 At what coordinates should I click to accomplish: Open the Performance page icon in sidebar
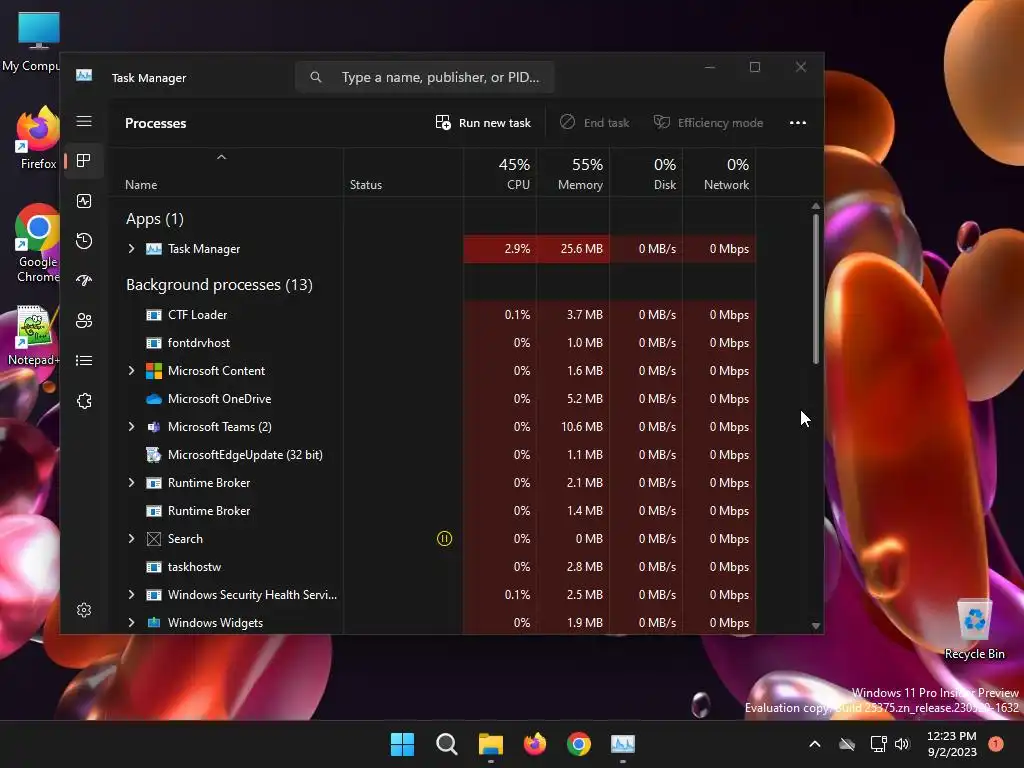coord(84,201)
